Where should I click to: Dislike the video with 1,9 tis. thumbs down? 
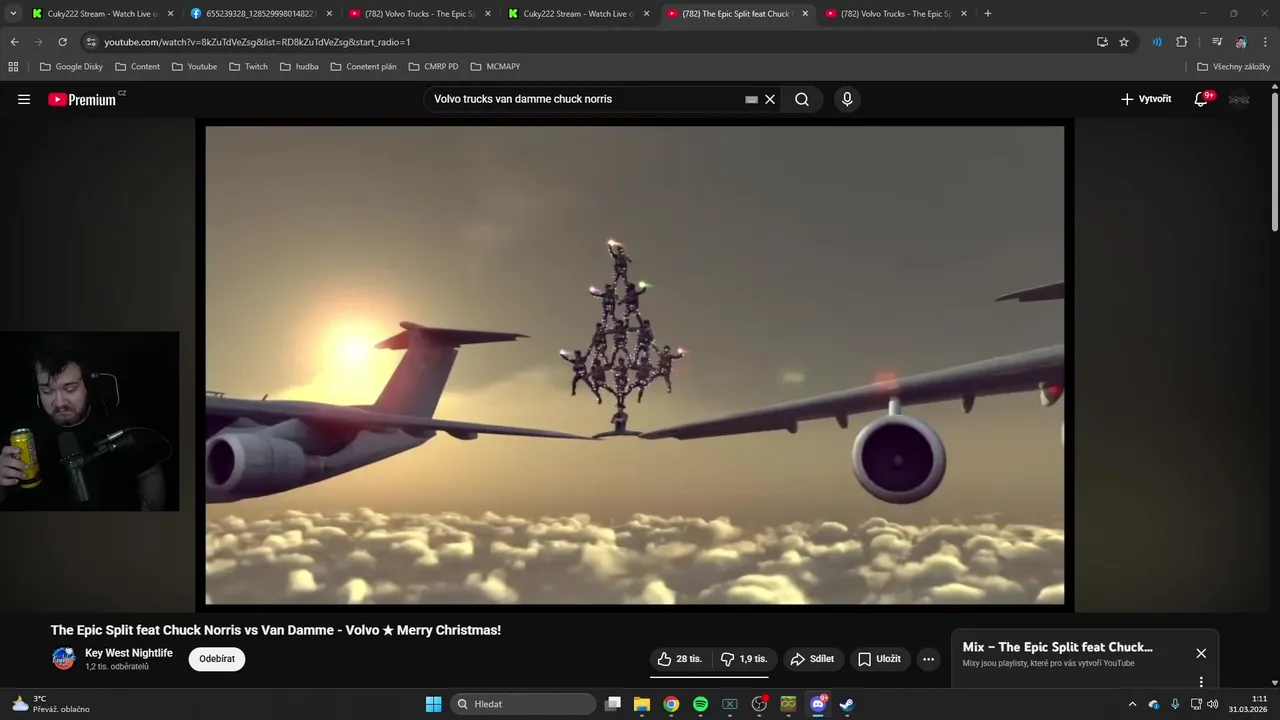point(744,659)
